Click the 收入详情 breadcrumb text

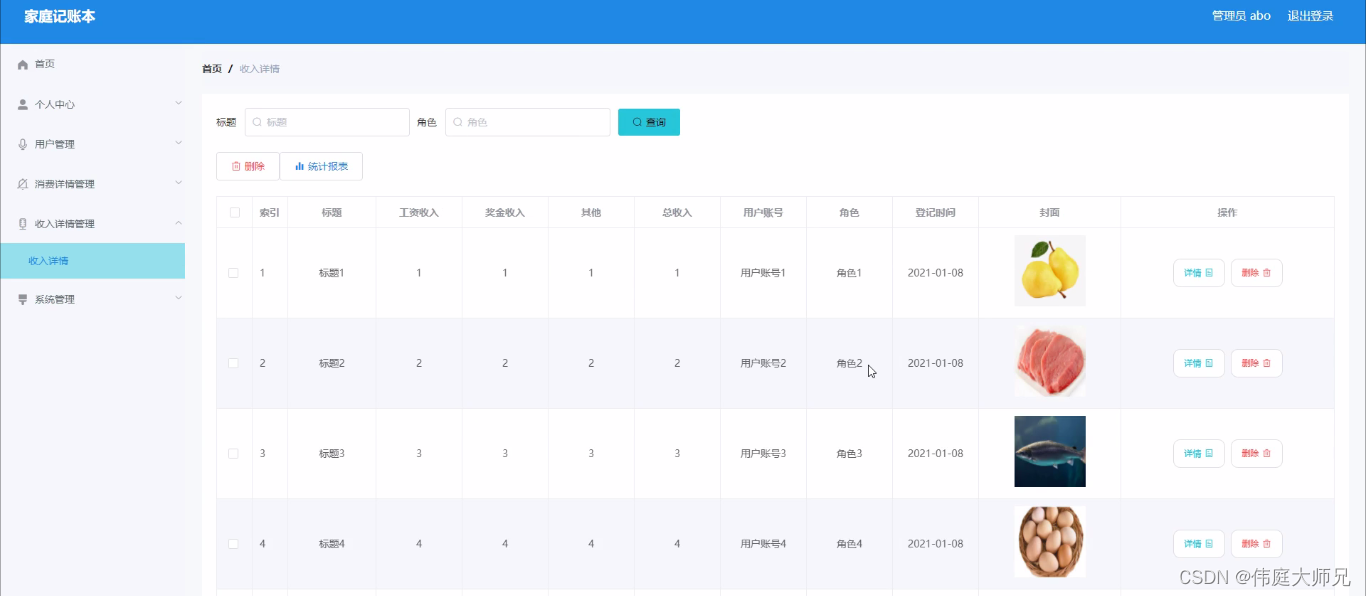[260, 69]
